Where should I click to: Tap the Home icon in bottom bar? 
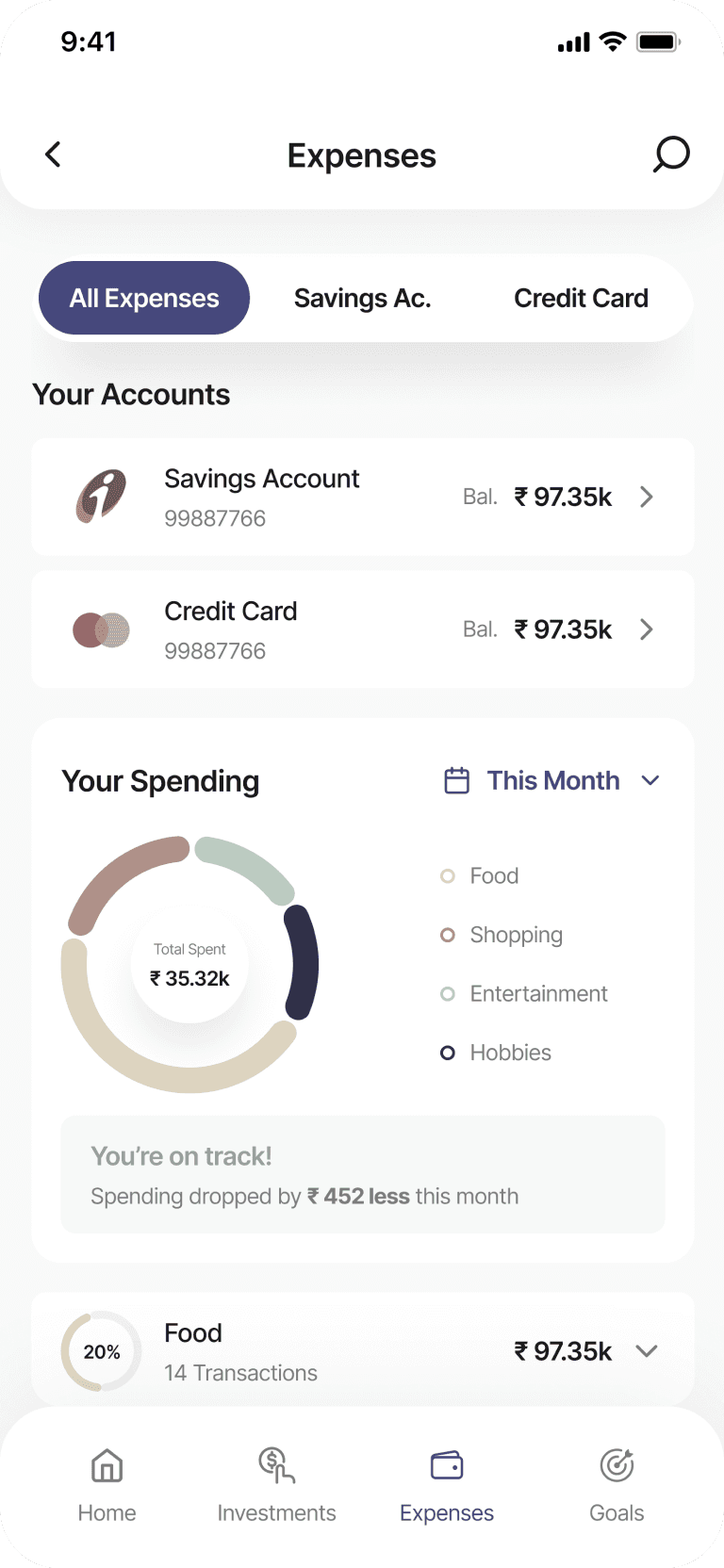tap(107, 1466)
